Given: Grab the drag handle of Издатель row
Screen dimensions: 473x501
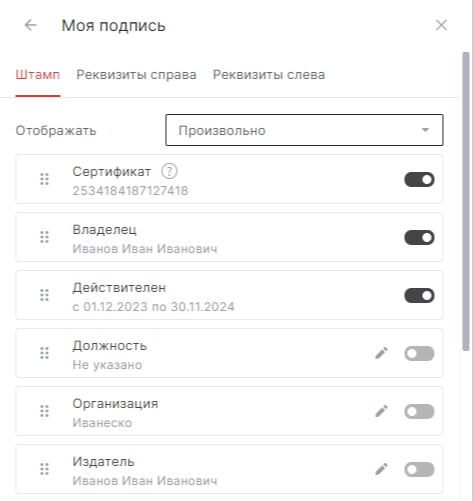Looking at the screenshot, I should pos(44,469).
